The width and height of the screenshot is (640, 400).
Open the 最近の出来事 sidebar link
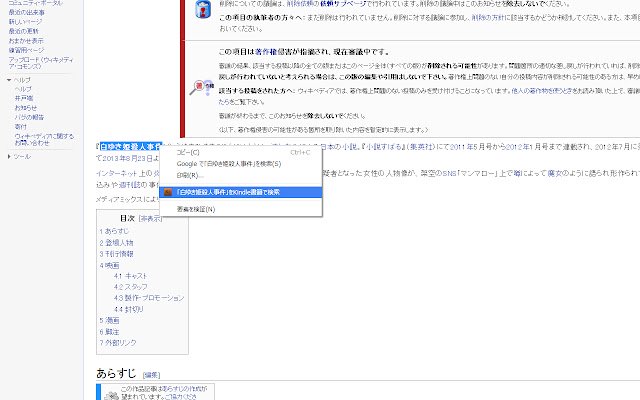tap(27, 12)
